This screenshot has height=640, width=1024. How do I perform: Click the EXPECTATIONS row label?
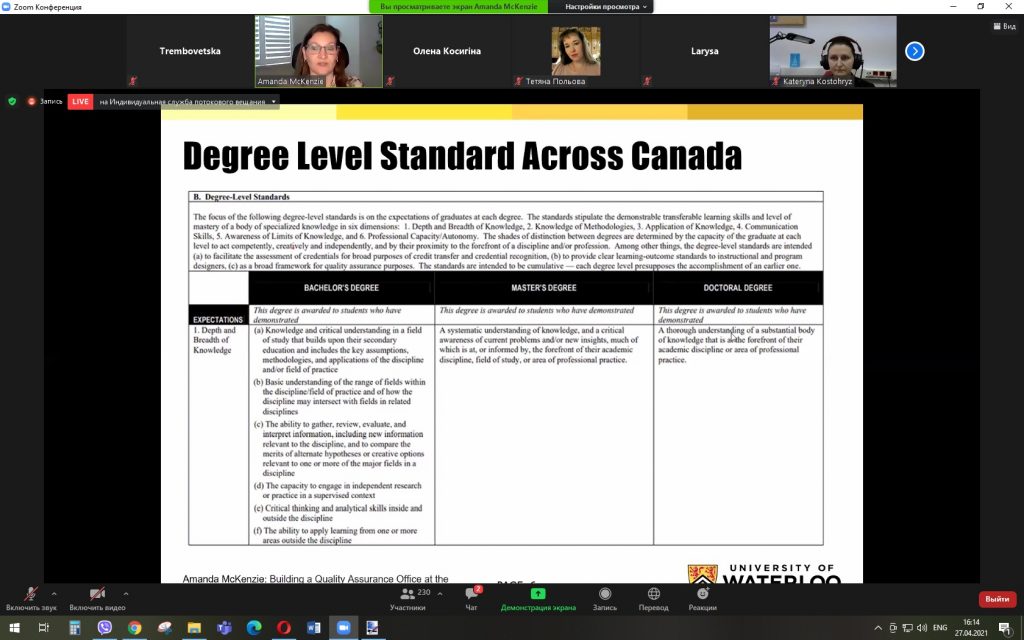218,319
